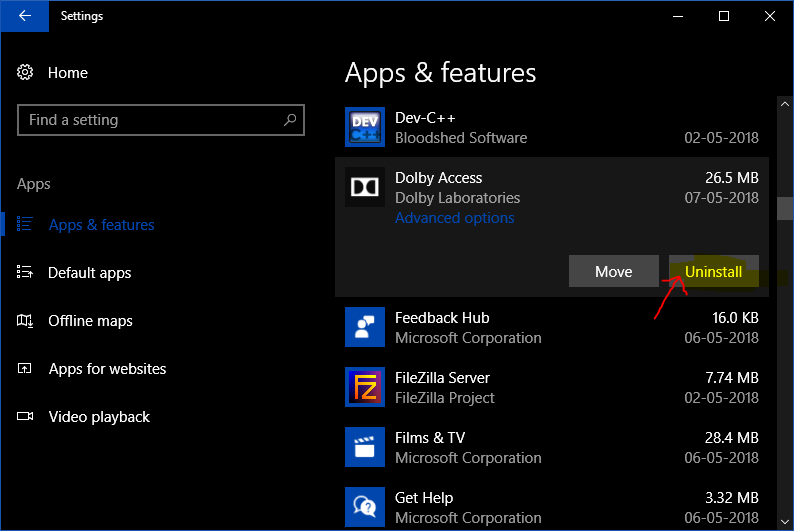Click the Video playback camera icon
The width and height of the screenshot is (794, 531).
point(24,416)
